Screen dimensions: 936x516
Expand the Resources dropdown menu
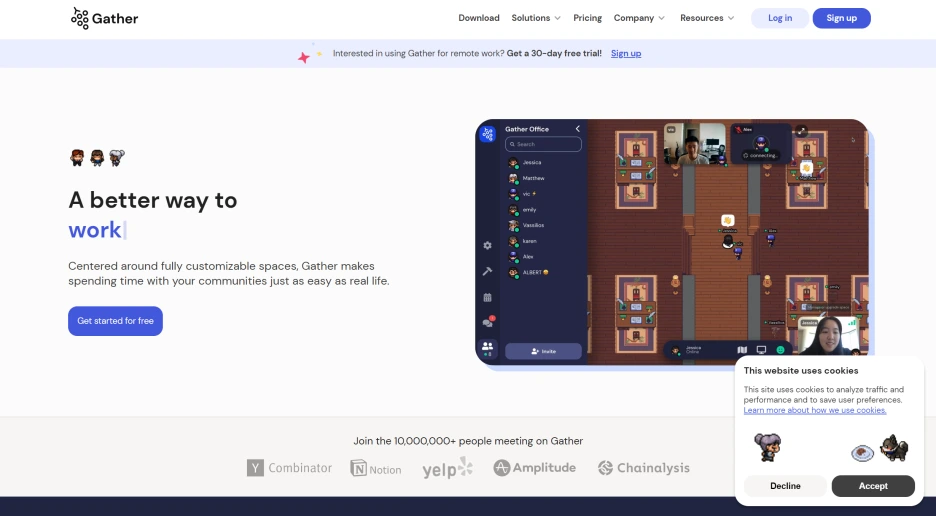707,18
